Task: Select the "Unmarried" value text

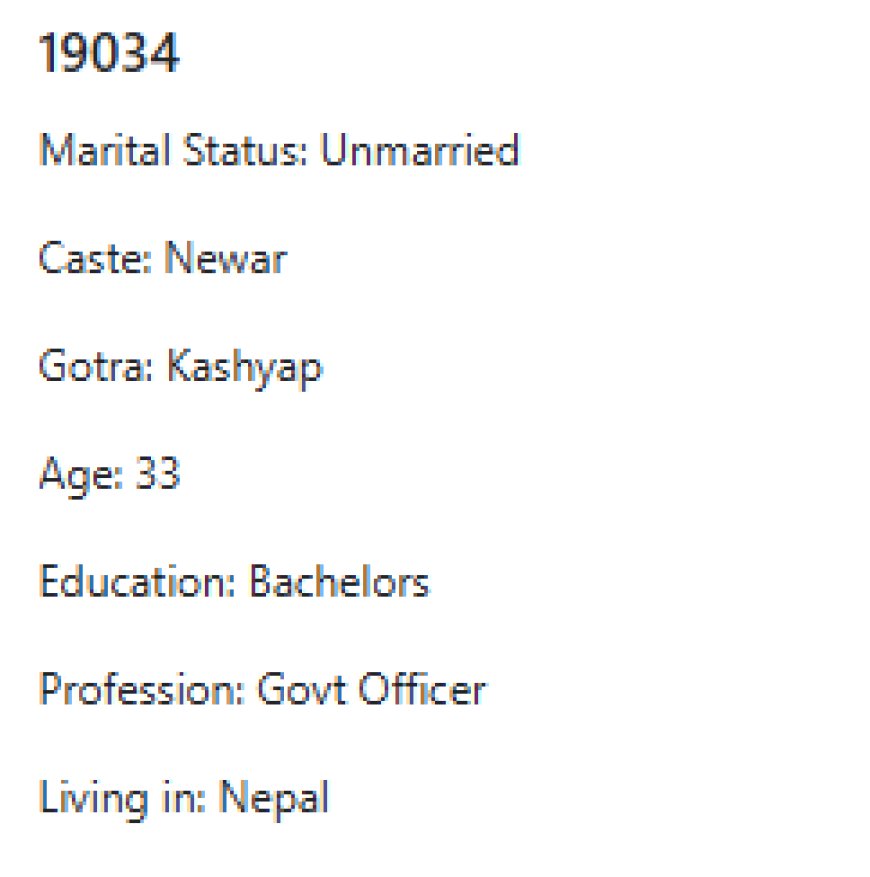Action: (420, 151)
